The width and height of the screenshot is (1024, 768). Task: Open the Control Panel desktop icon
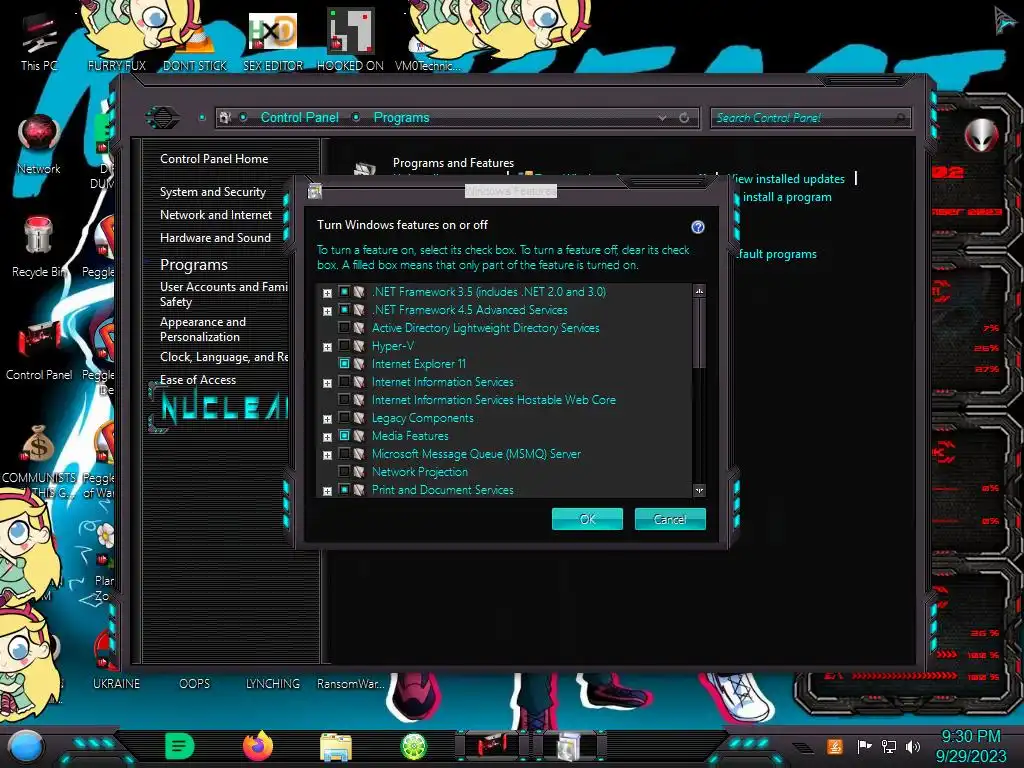(x=39, y=350)
